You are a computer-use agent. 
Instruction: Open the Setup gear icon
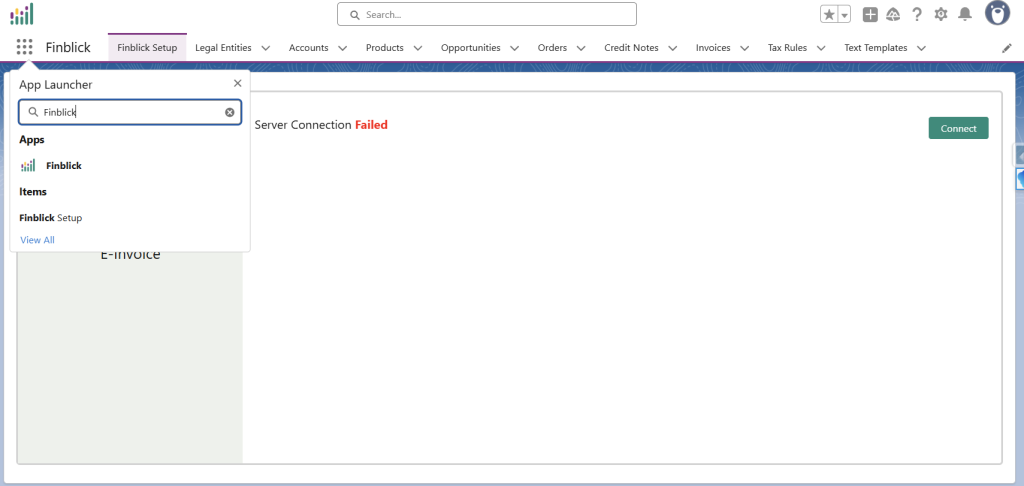(x=941, y=14)
